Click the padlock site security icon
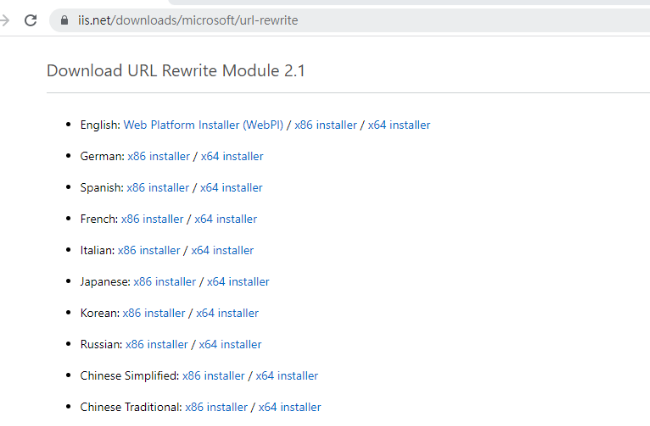The image size is (650, 426). tap(65, 20)
